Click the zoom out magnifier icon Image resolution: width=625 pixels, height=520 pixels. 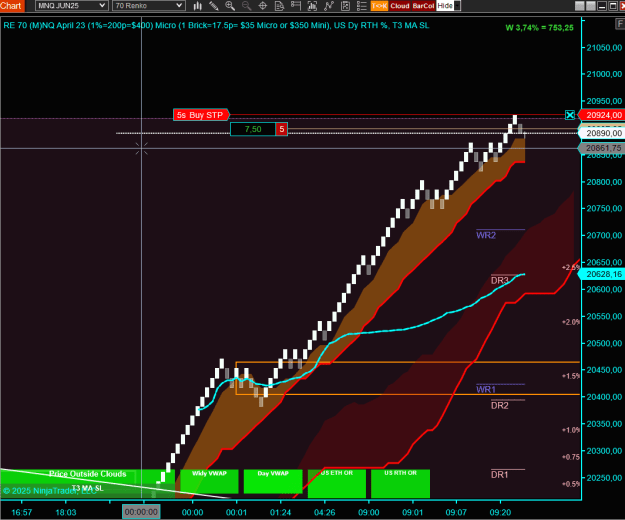coord(246,6)
